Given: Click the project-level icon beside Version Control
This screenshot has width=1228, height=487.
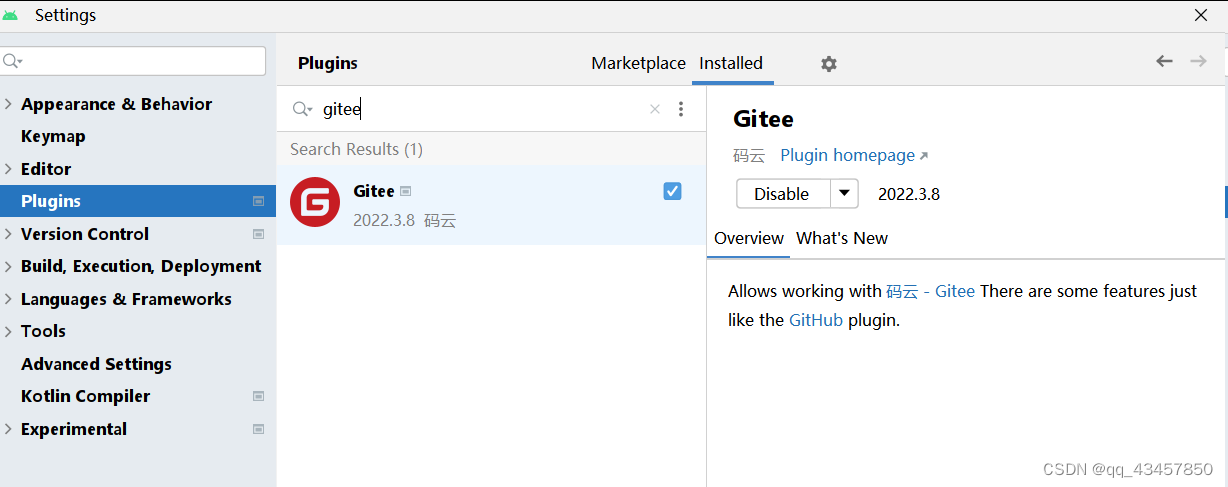Looking at the screenshot, I should click(259, 234).
